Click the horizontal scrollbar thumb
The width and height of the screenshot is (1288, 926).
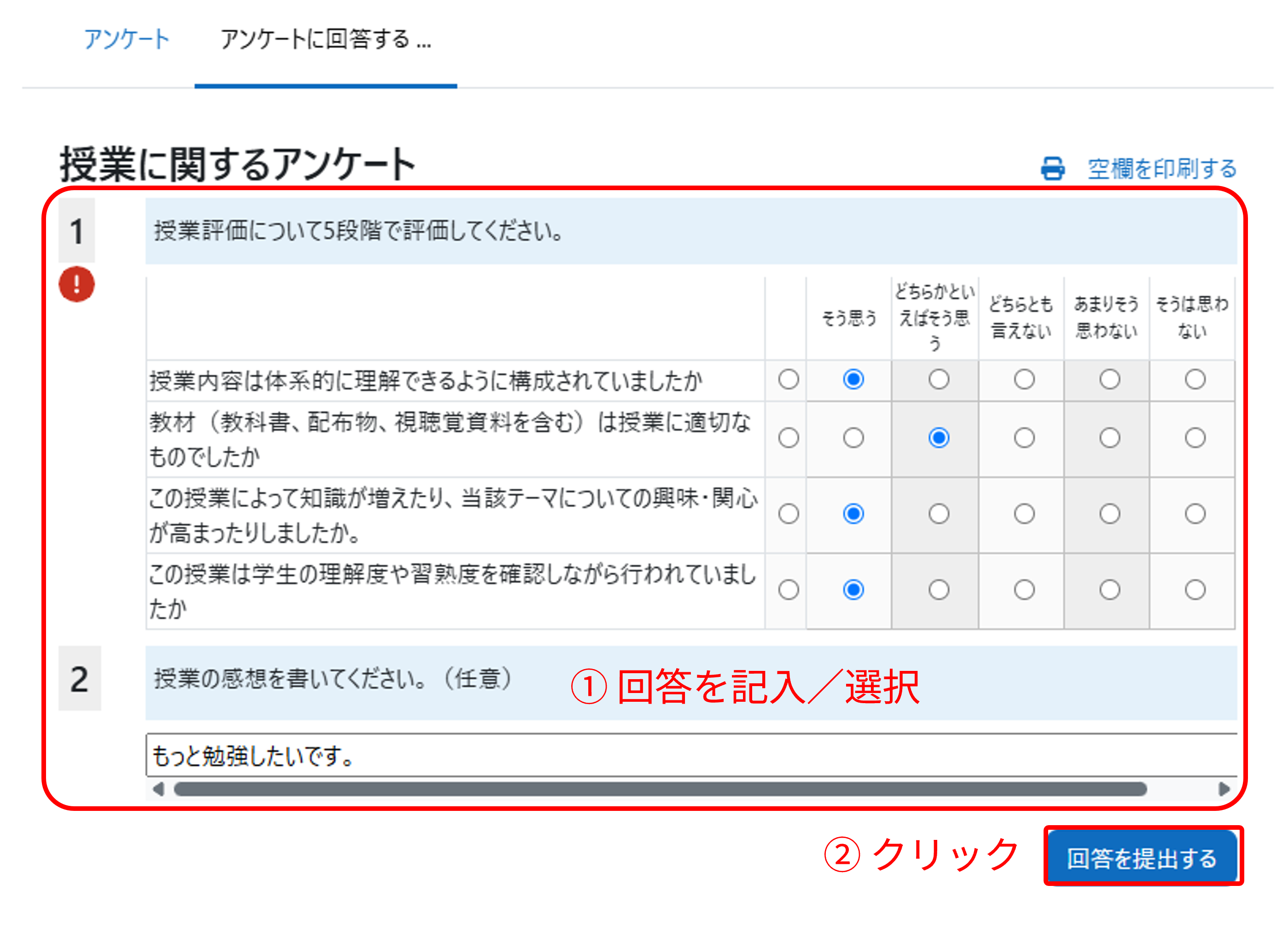pyautogui.click(x=660, y=789)
